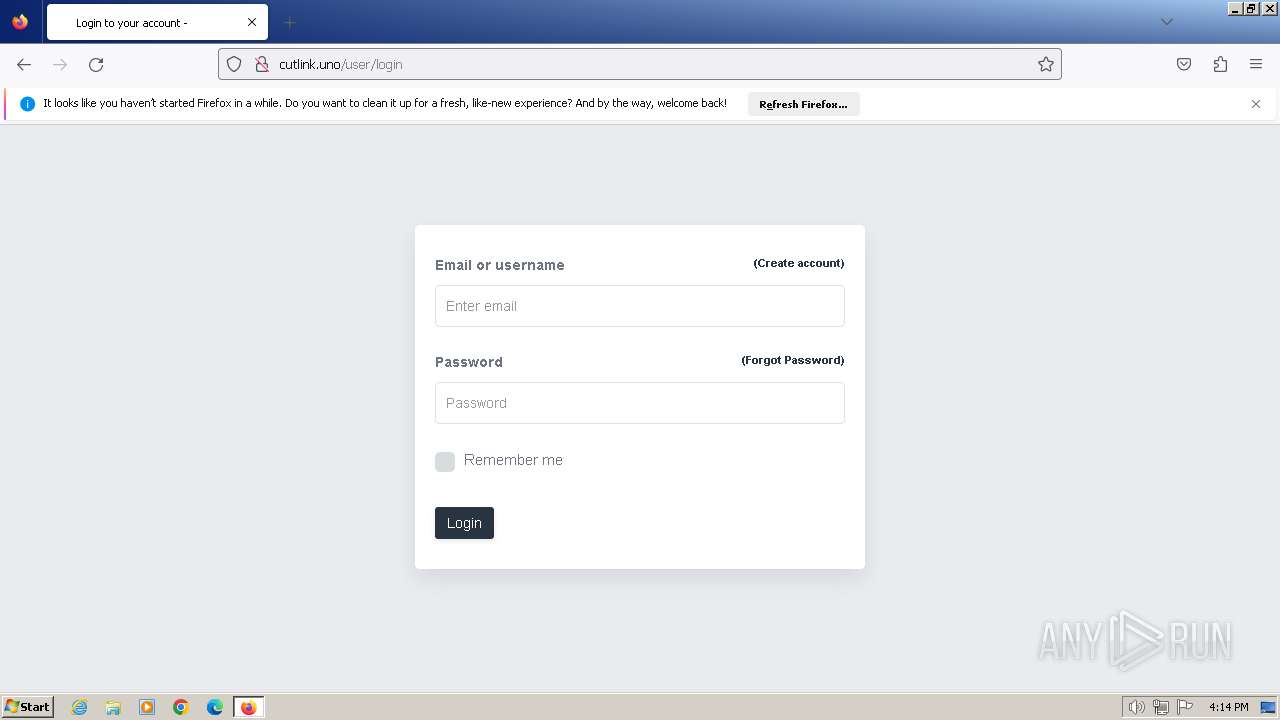Screen dimensions: 1280x720
Task: Open the volume speaker tray icon
Action: [x=1136, y=707]
